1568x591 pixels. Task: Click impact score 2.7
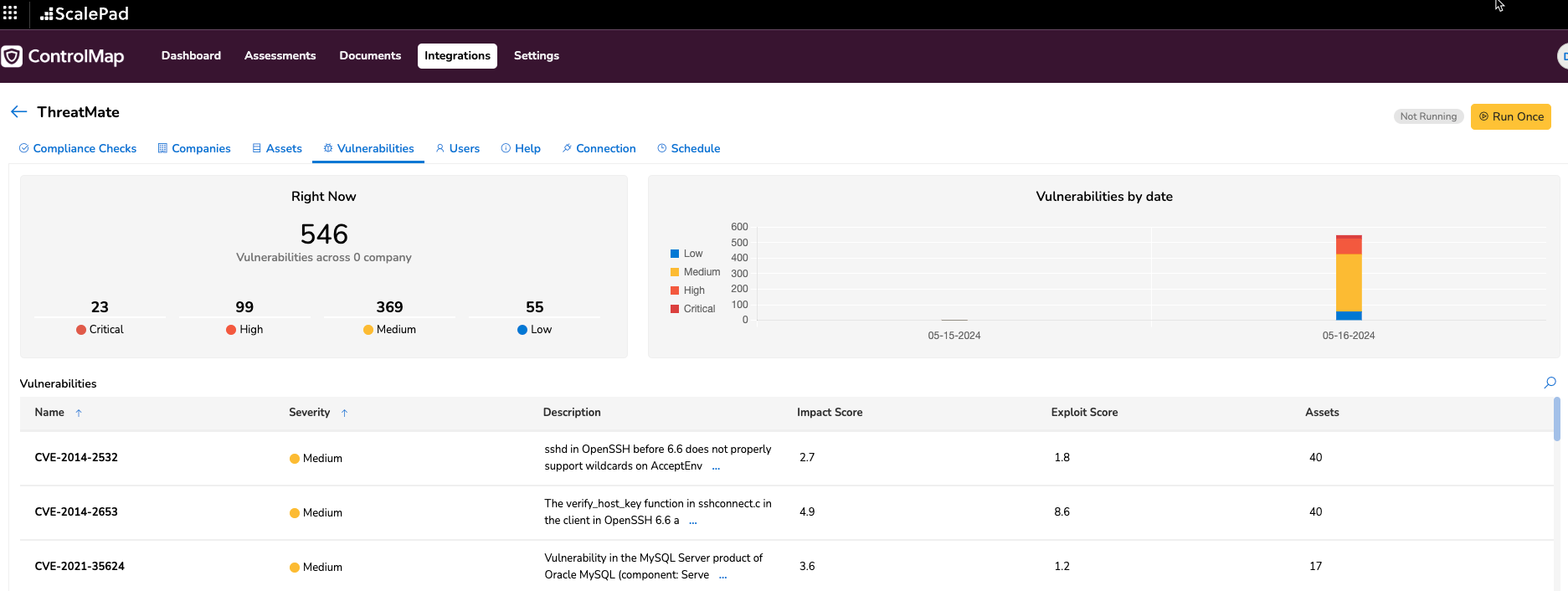[807, 458]
